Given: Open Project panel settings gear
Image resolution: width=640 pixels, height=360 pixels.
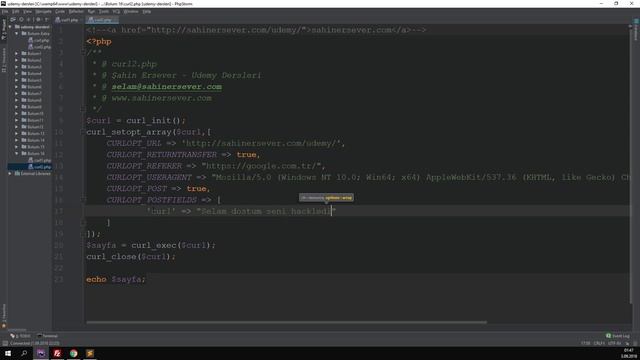Looking at the screenshot, I should [38, 20].
